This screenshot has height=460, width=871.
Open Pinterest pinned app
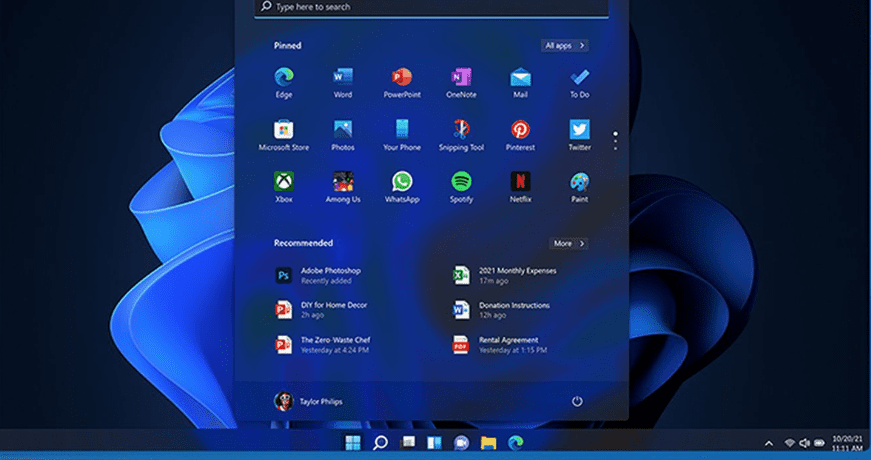[x=520, y=135]
